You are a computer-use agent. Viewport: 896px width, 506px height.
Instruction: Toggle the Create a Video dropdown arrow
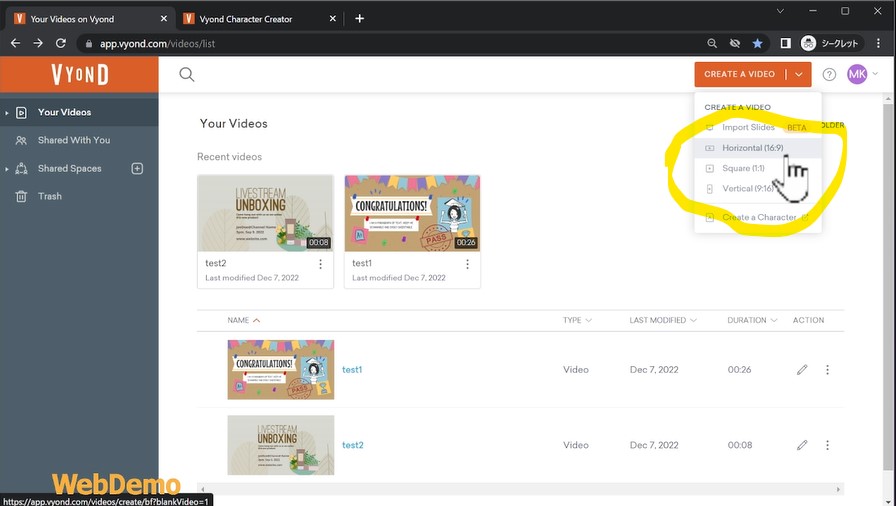click(x=799, y=74)
